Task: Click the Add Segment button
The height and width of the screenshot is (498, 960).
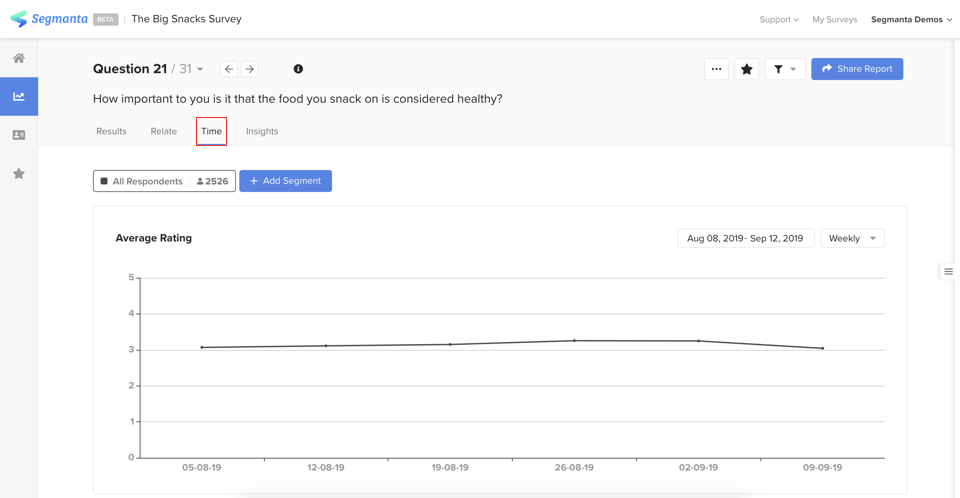Action: coord(285,181)
